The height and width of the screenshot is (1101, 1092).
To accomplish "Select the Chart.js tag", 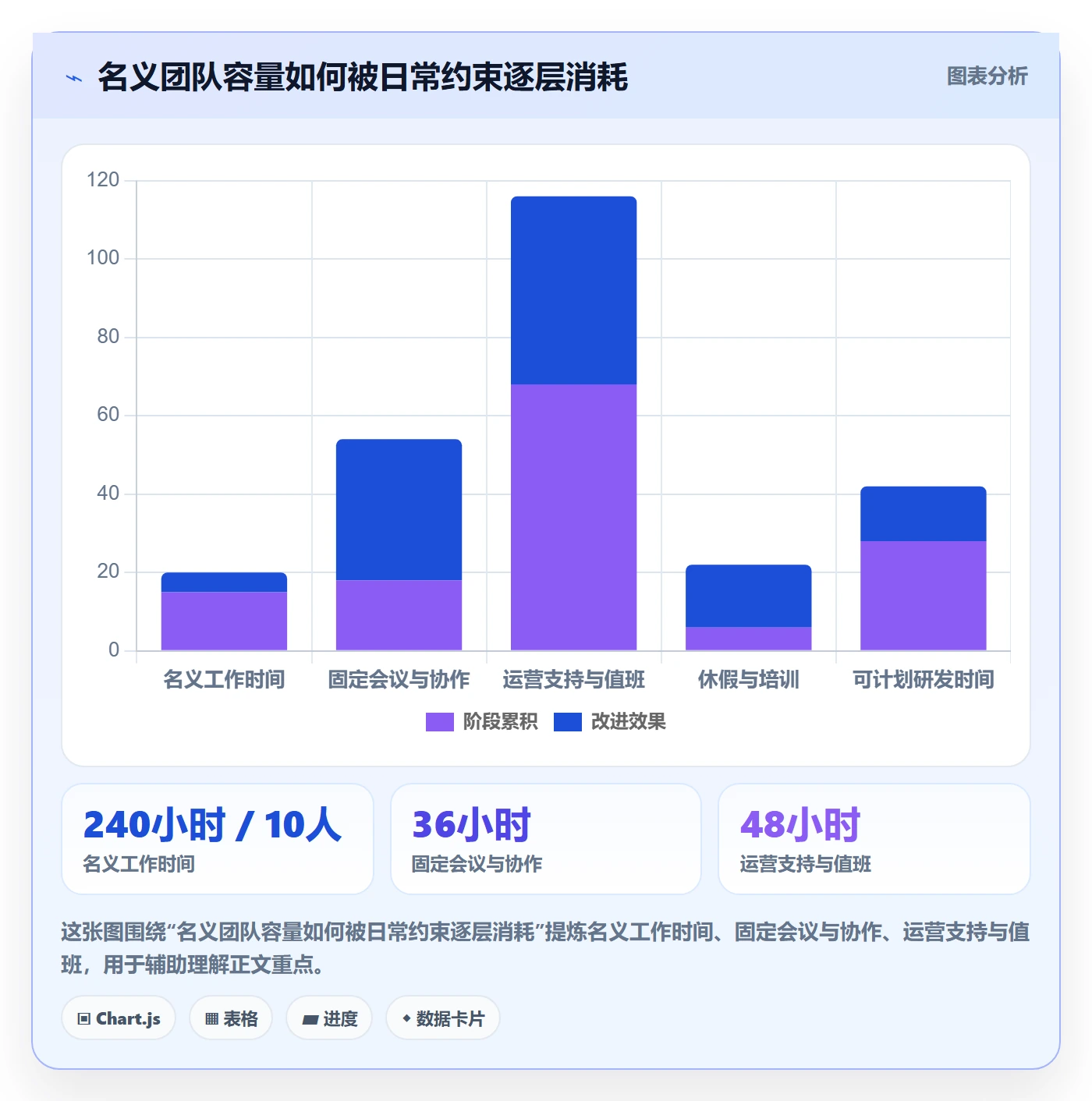I will 119,1018.
